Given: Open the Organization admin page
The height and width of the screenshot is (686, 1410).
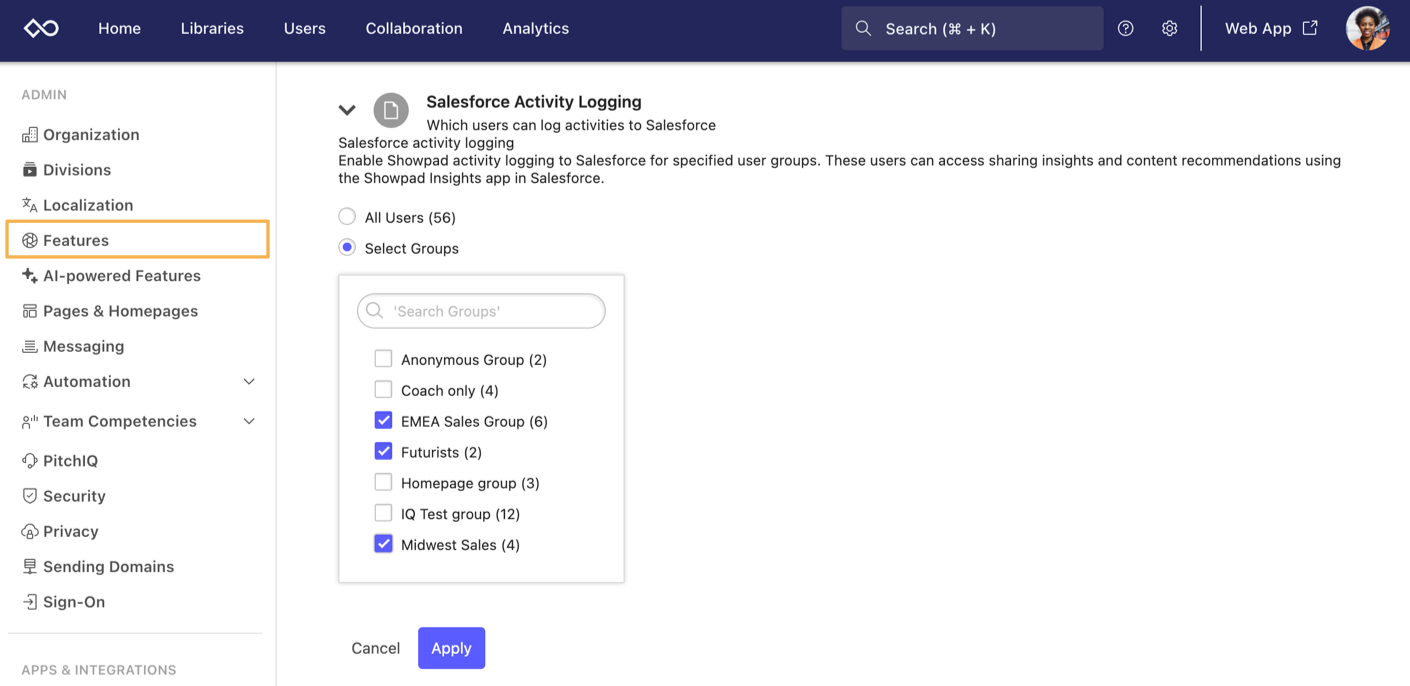Looking at the screenshot, I should point(91,134).
